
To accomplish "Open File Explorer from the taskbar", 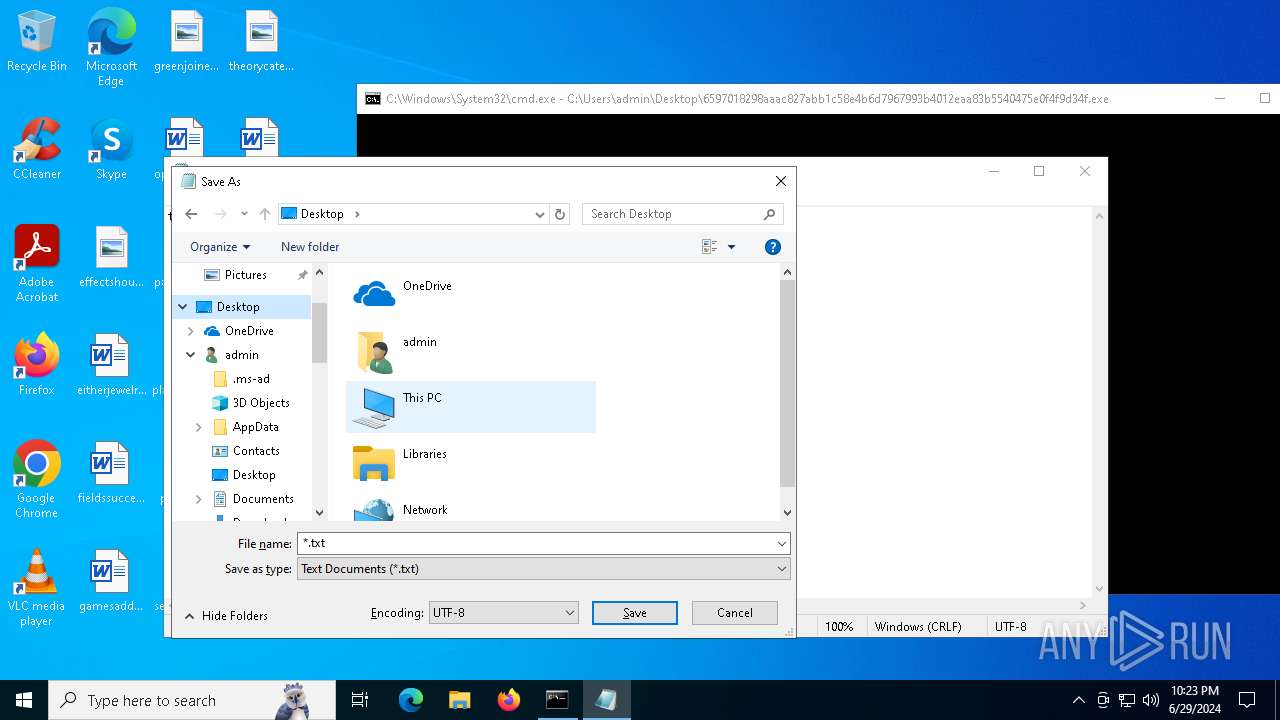I will (459, 700).
